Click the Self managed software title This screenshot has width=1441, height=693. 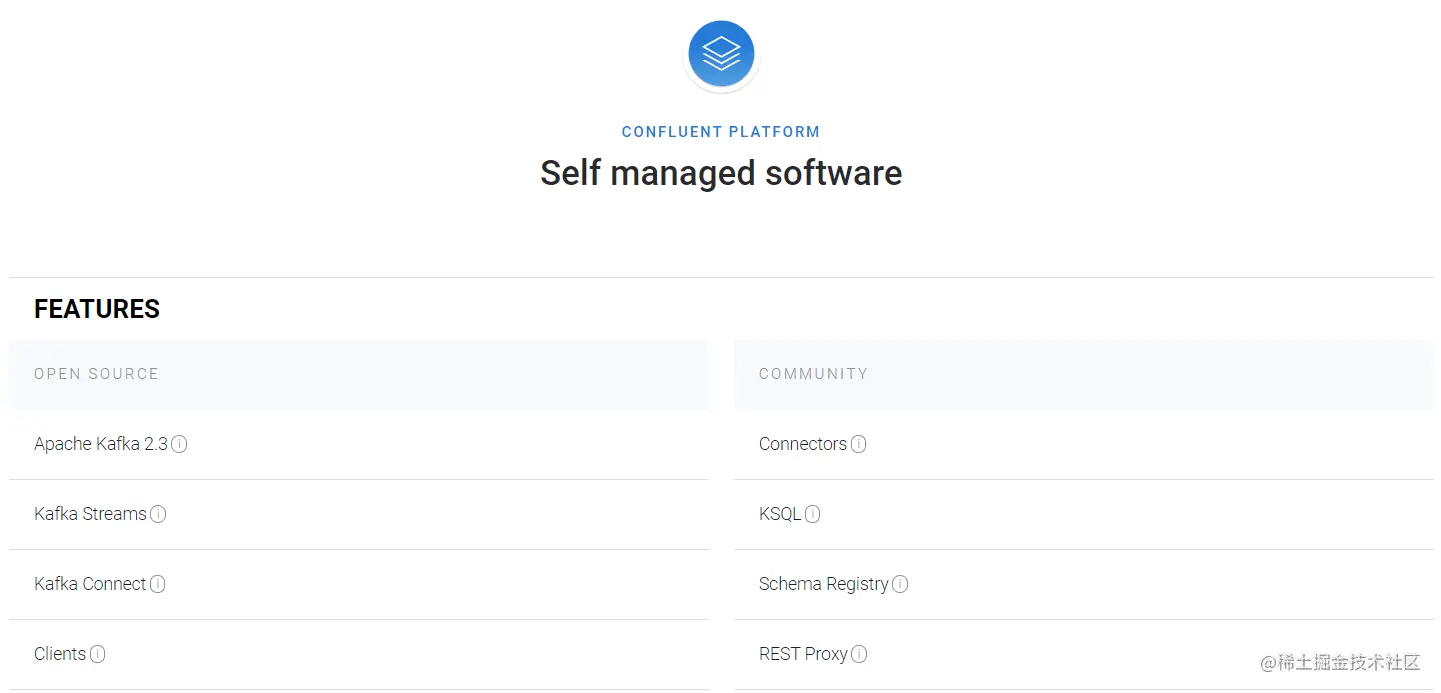click(x=721, y=173)
